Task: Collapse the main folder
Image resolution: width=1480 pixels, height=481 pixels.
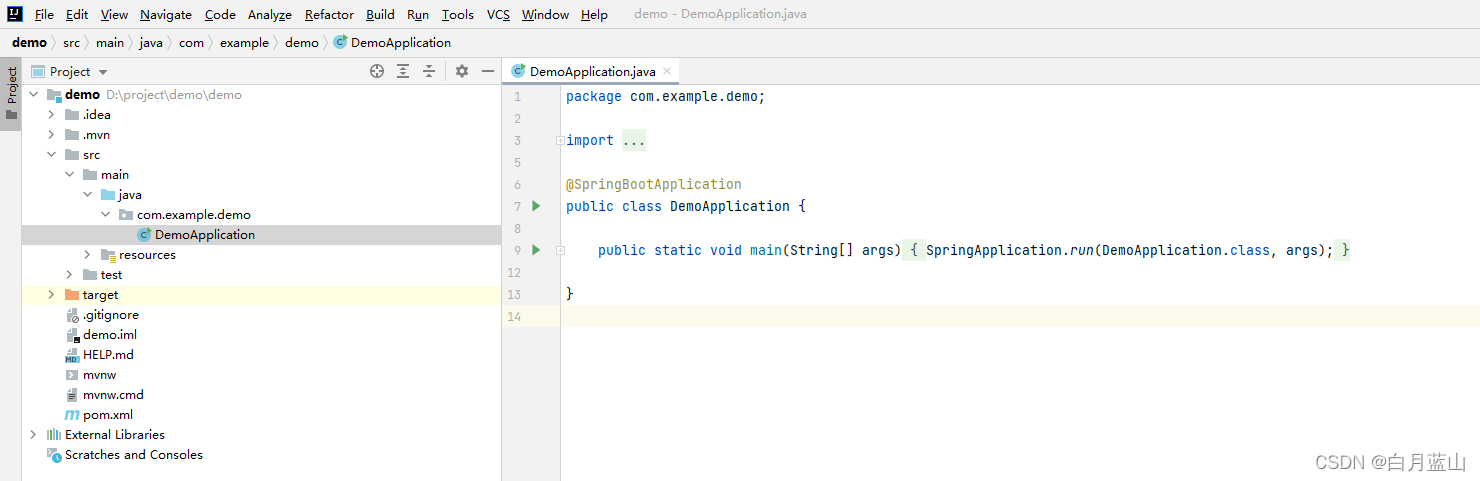Action: click(x=69, y=175)
